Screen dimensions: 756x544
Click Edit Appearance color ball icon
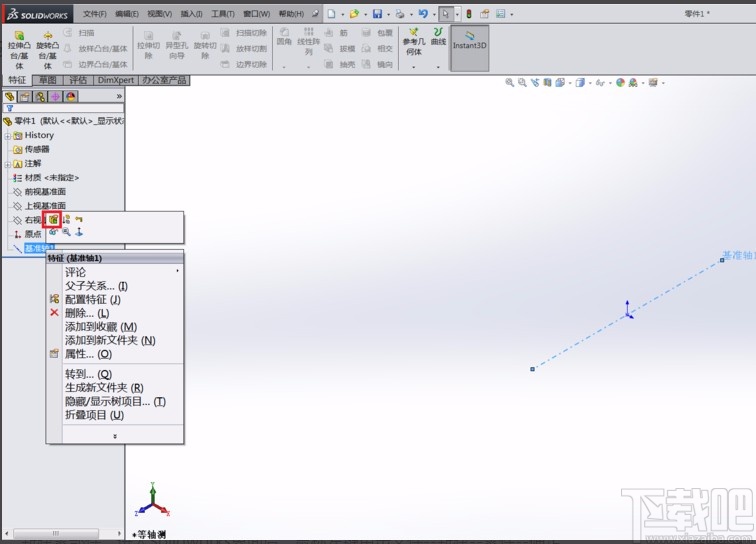(621, 83)
